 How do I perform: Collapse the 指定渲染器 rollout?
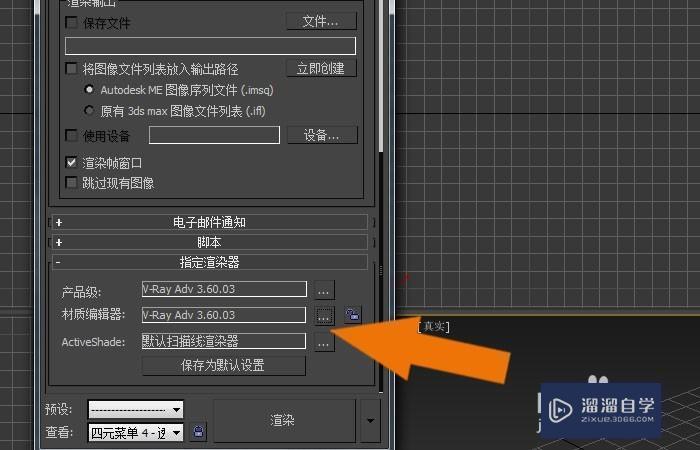pos(210,262)
